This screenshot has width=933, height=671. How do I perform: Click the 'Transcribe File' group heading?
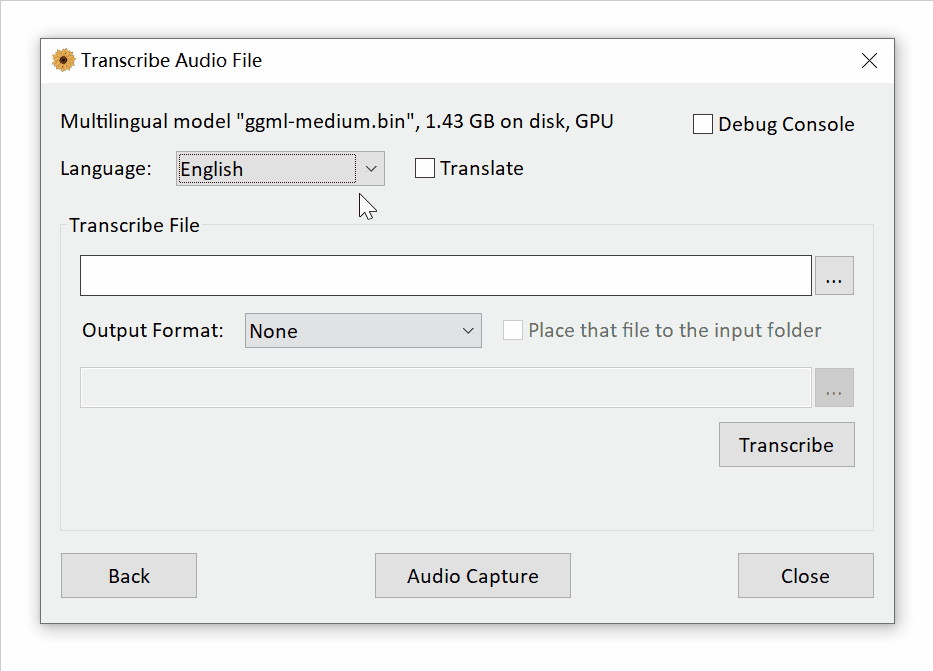(x=134, y=226)
